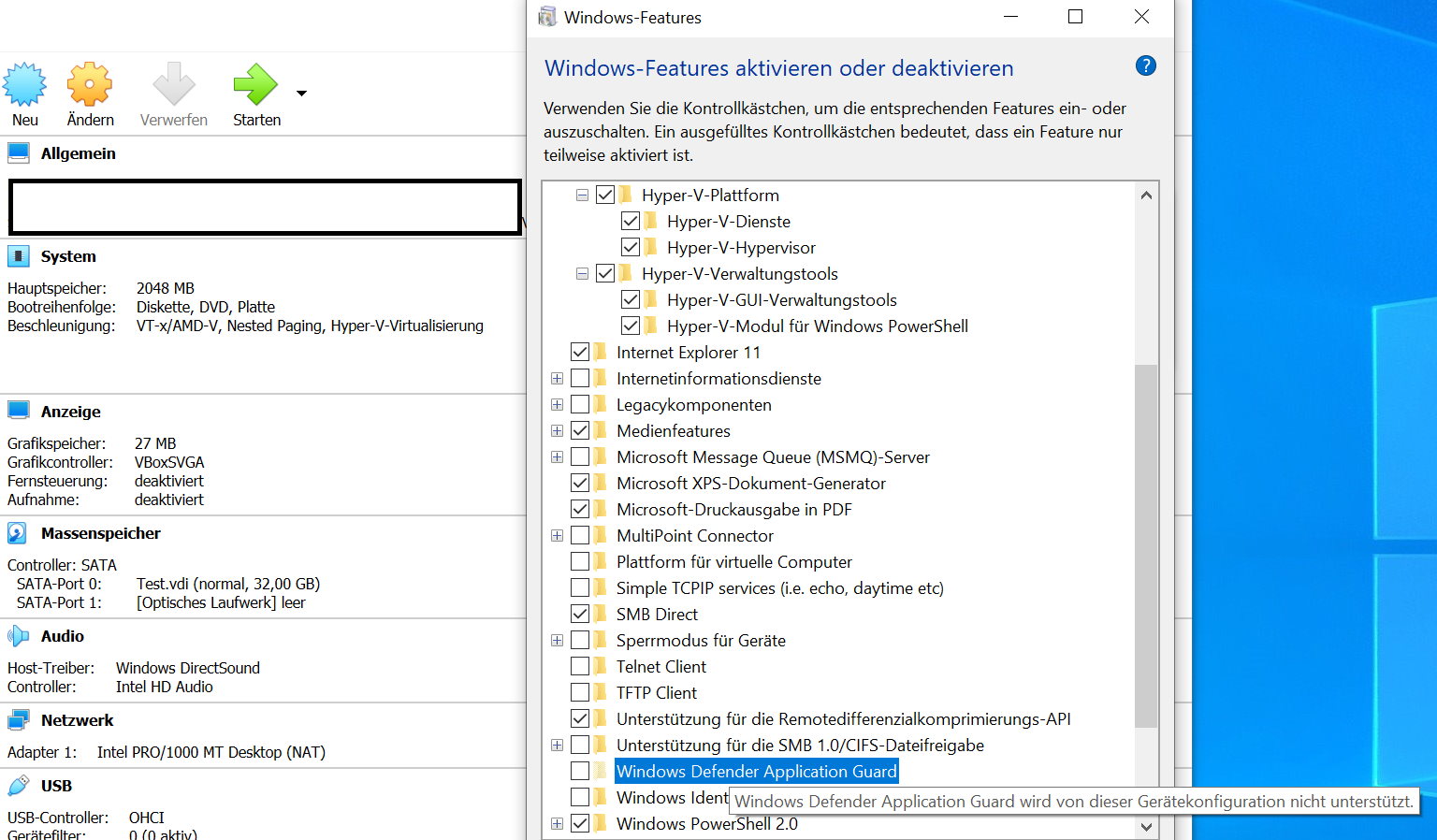1437x840 pixels.
Task: Click the Verwerfen arrow icon
Action: (174, 85)
